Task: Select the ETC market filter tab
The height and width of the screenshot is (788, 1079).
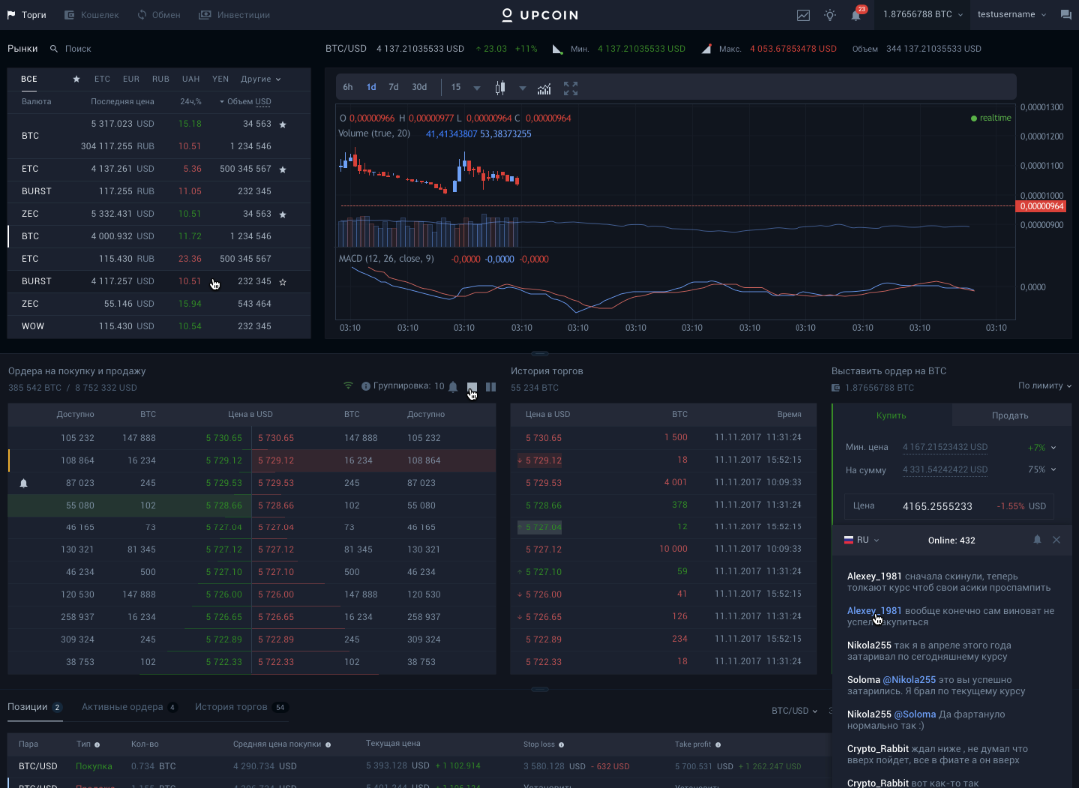Action: (x=102, y=79)
